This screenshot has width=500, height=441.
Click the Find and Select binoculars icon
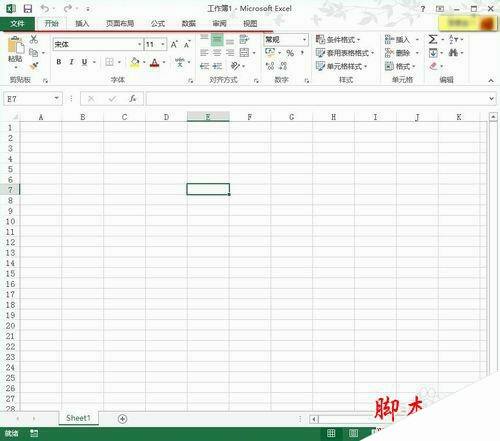453,53
